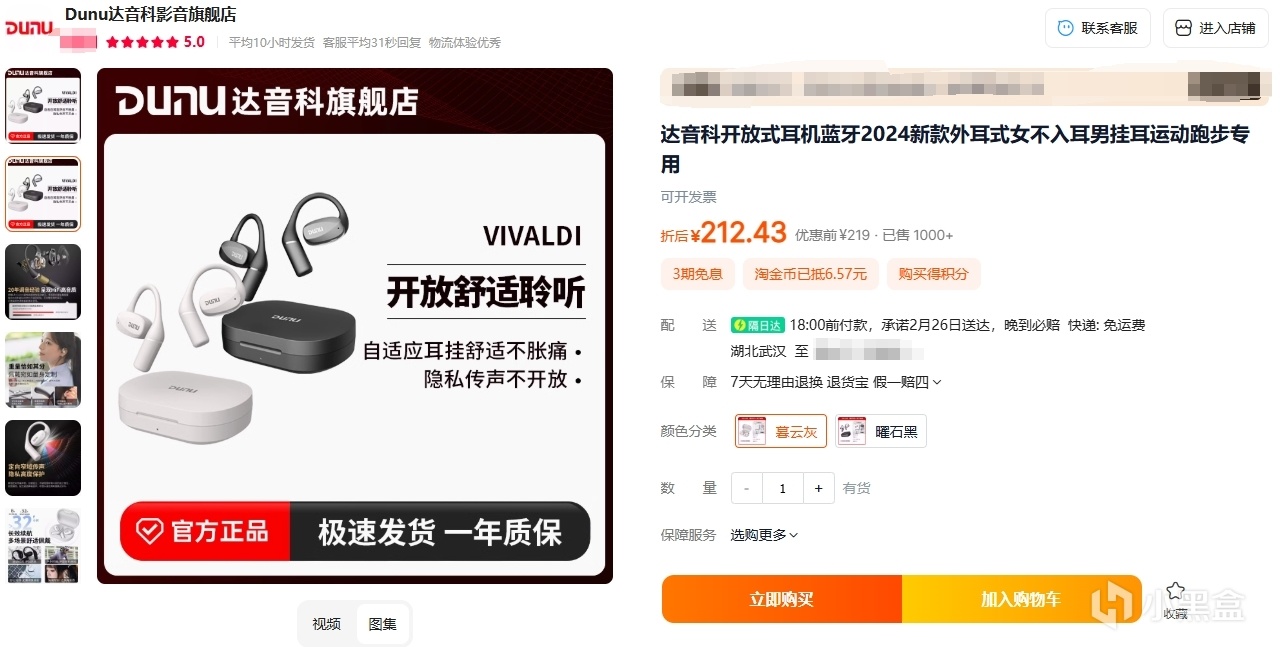Screen dimensions: 1282x647
Task: Click the enter-store shop icon
Action: coord(1184,28)
